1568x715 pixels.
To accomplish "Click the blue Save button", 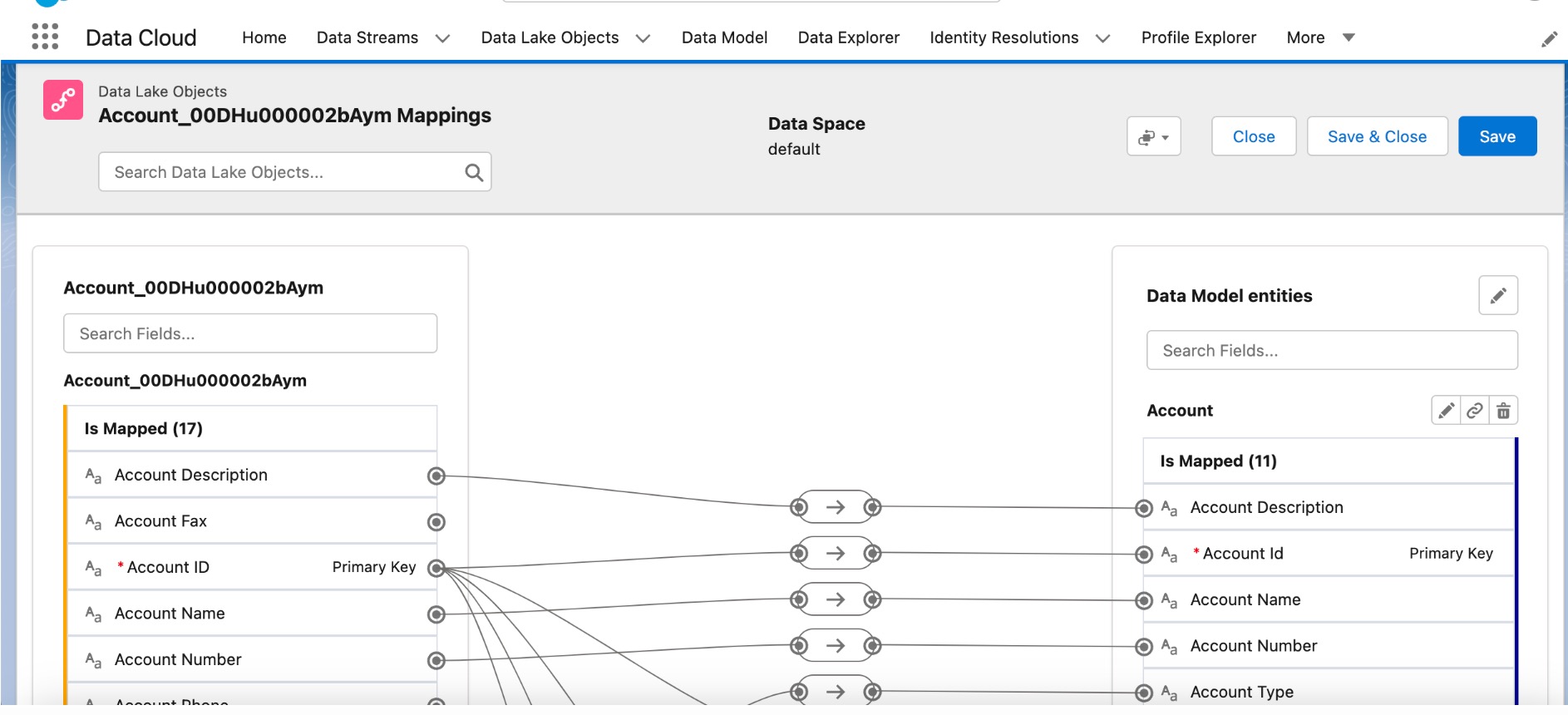I will pos(1497,136).
